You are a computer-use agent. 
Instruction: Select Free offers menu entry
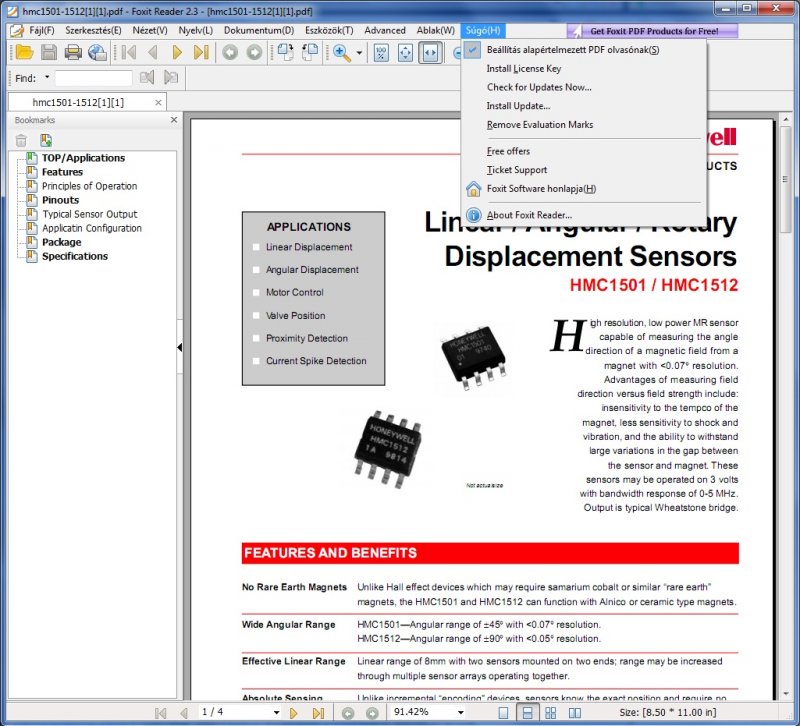583,151
